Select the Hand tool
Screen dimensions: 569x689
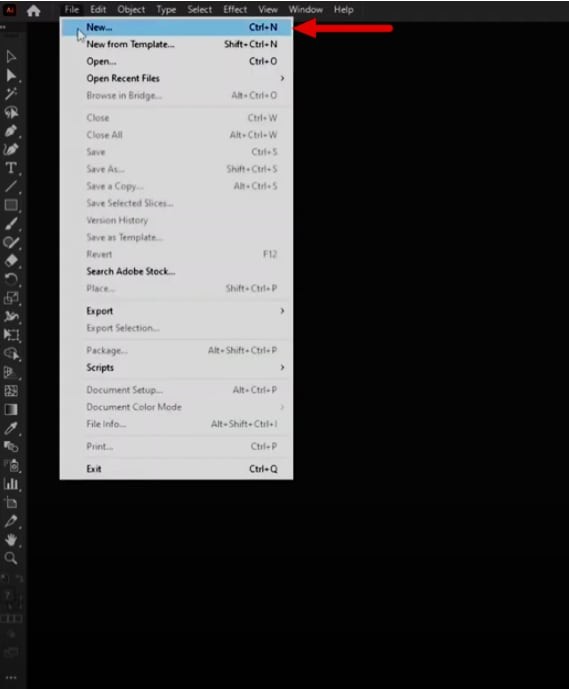coord(11,539)
